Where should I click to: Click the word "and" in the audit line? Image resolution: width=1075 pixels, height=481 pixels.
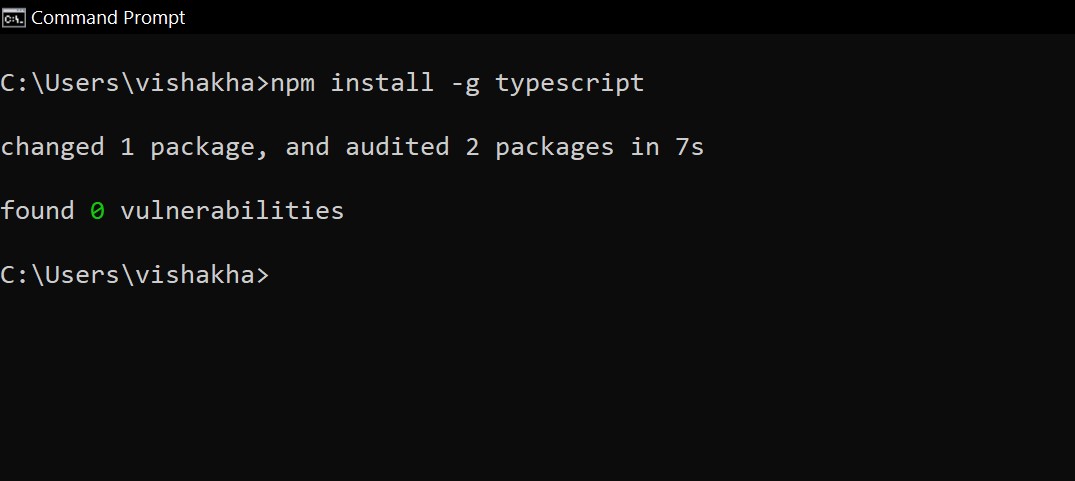[307, 147]
